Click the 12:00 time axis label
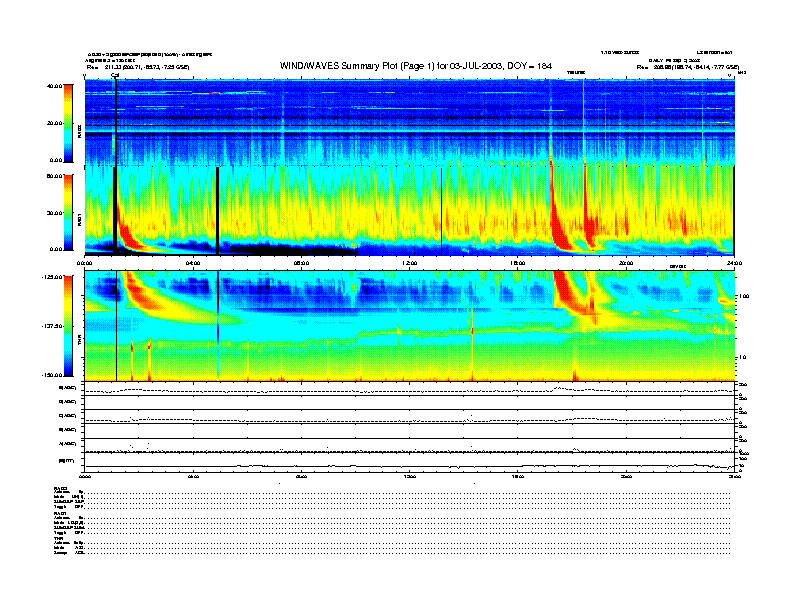The image size is (792, 612). pyautogui.click(x=409, y=263)
